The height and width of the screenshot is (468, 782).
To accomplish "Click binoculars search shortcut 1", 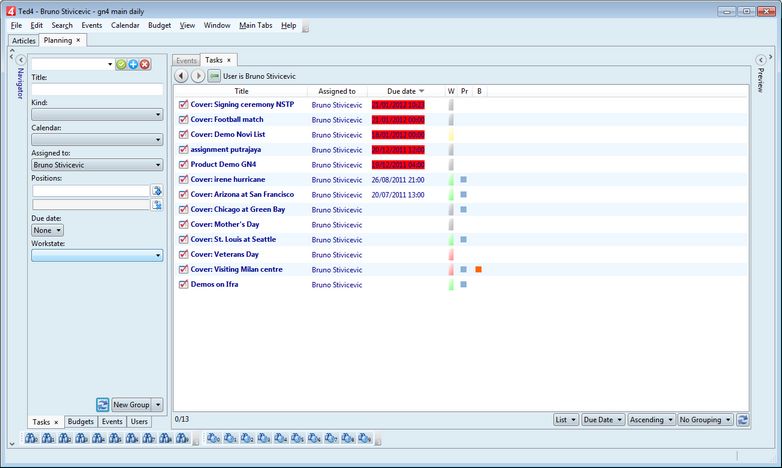I will tap(48, 439).
